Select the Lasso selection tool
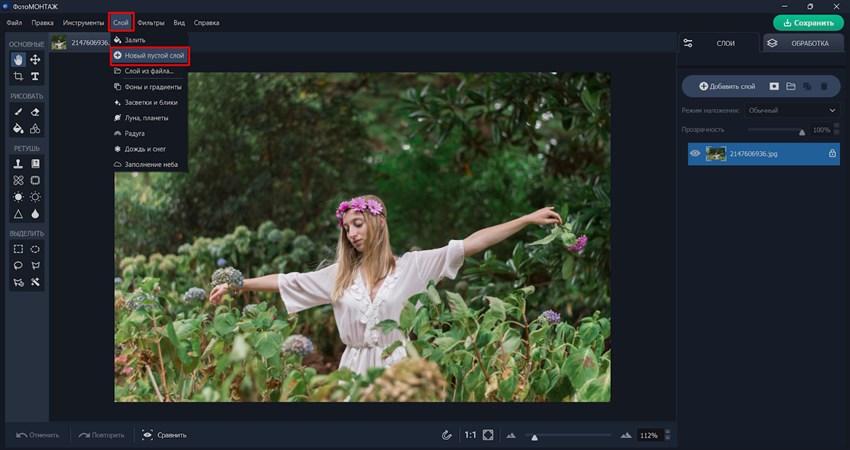The image size is (850, 450). (x=18, y=266)
